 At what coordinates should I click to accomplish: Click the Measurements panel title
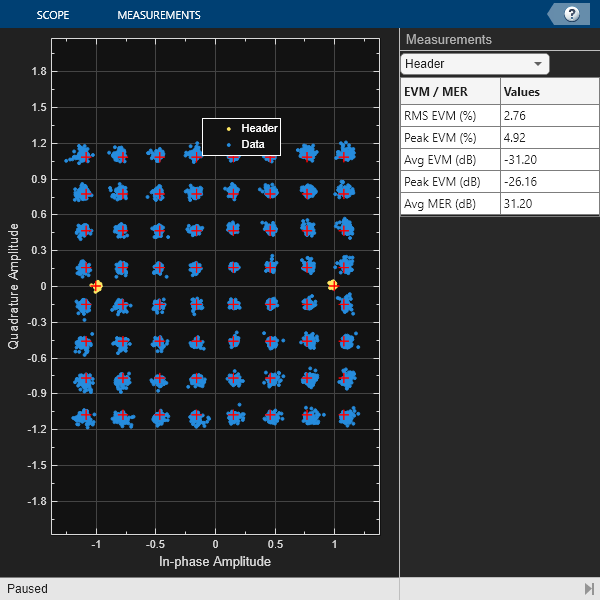[x=448, y=39]
